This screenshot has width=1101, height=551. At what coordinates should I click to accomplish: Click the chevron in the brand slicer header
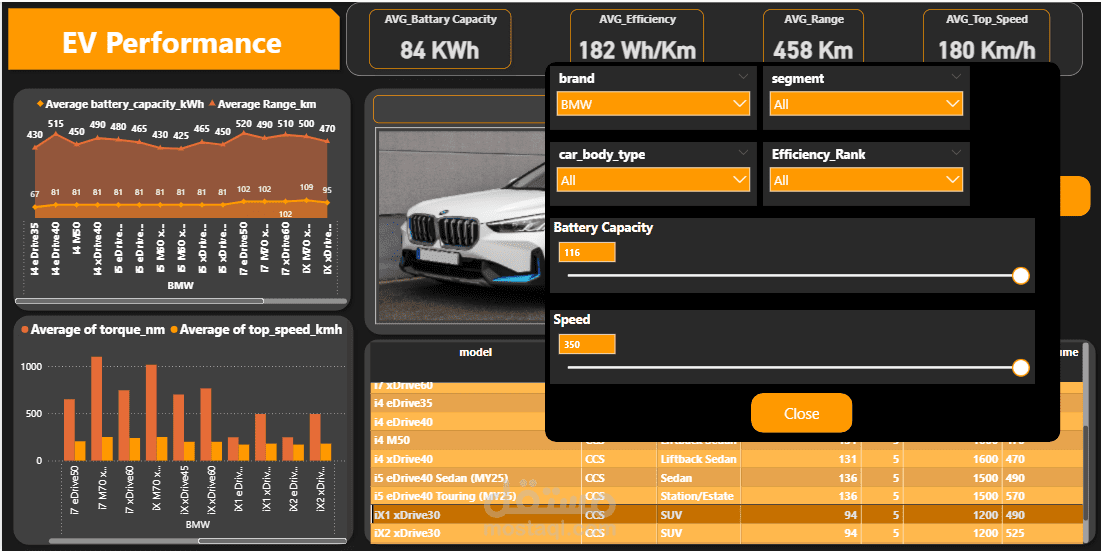(743, 76)
